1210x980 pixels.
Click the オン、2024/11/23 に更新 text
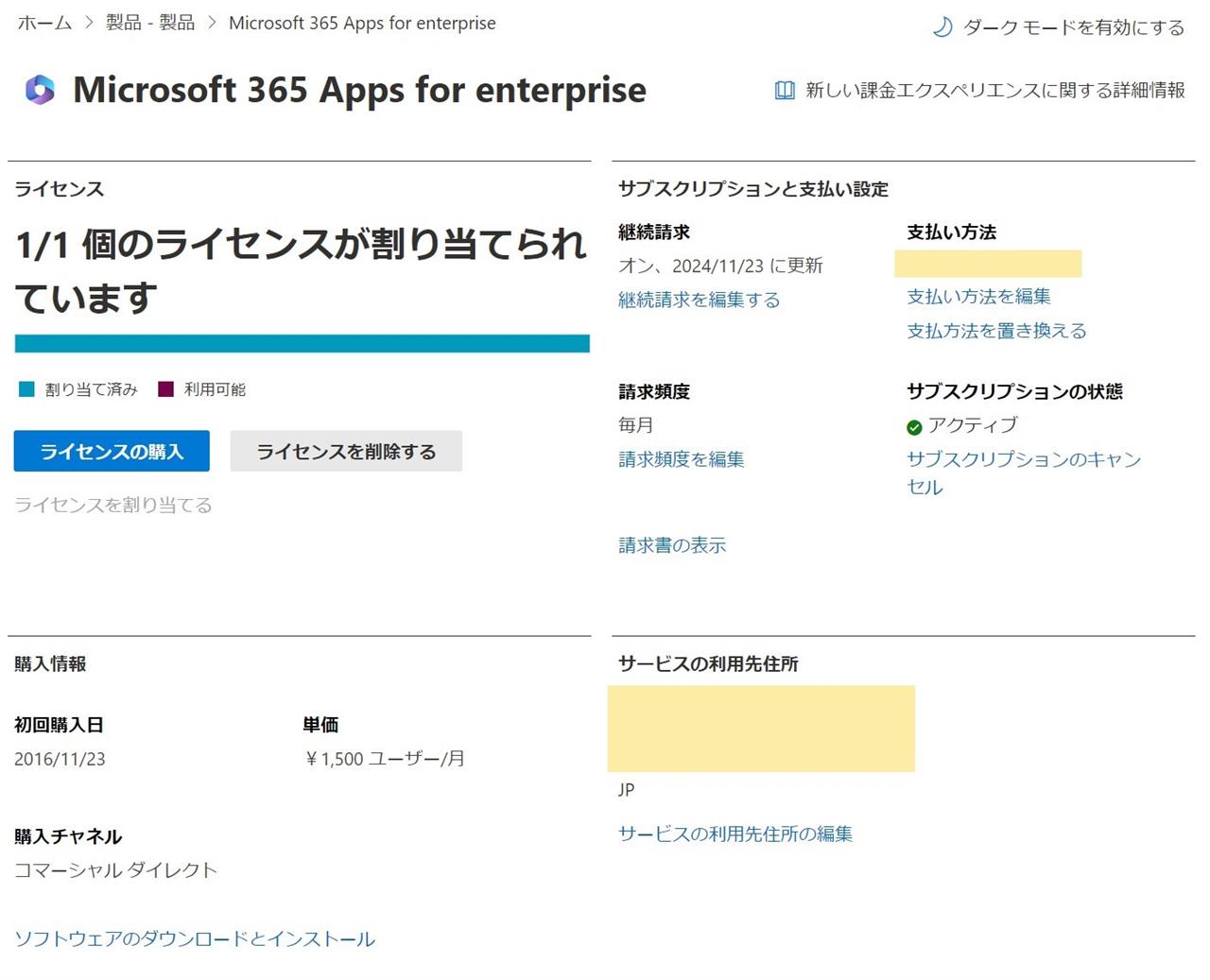(x=720, y=266)
